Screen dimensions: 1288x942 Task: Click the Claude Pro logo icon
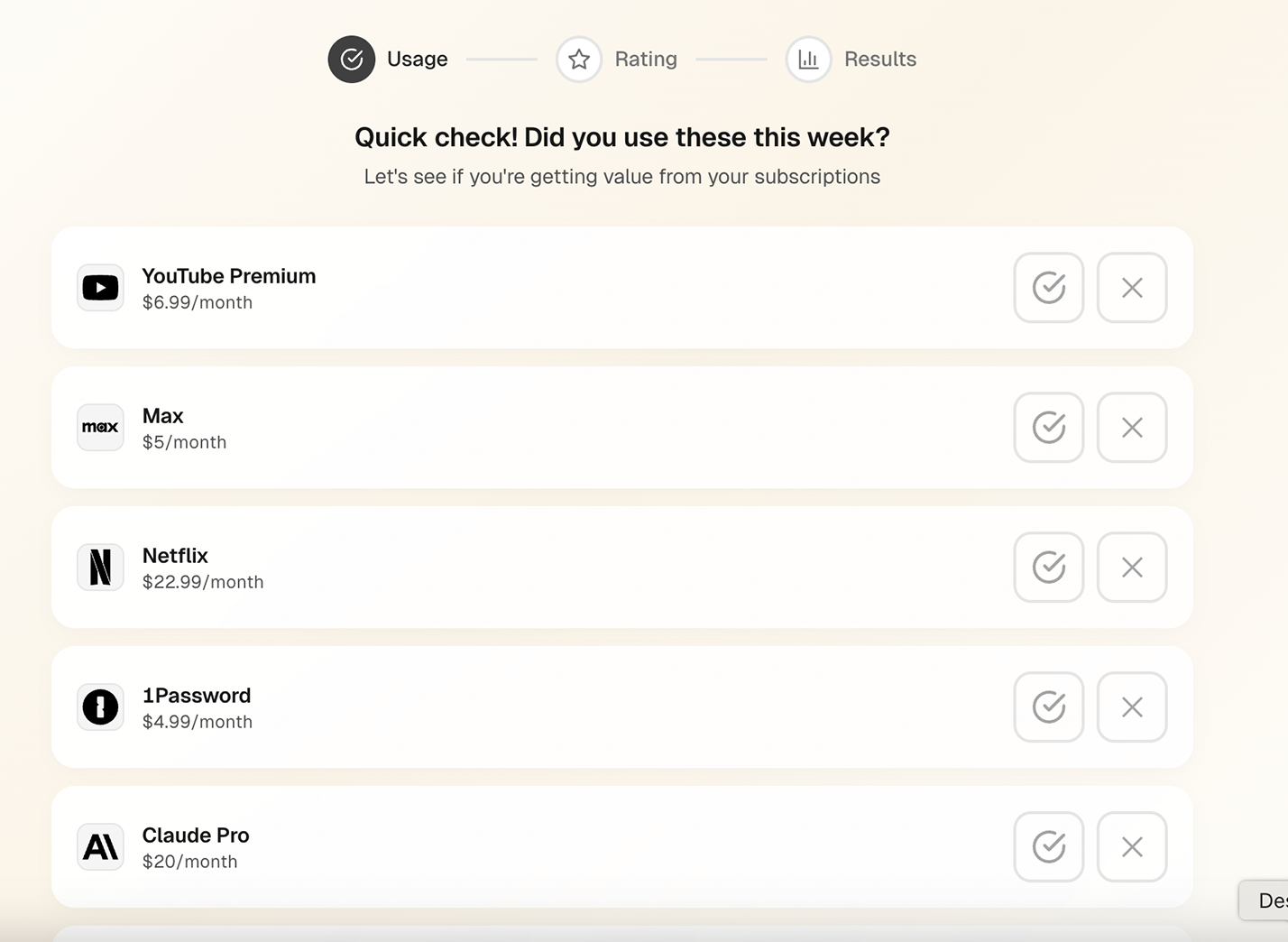click(100, 847)
